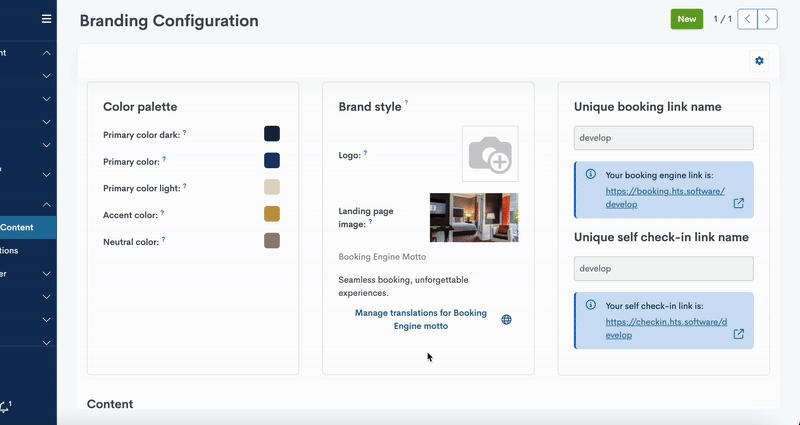
Task: Open the hamburger sidebar menu
Action: point(46,19)
